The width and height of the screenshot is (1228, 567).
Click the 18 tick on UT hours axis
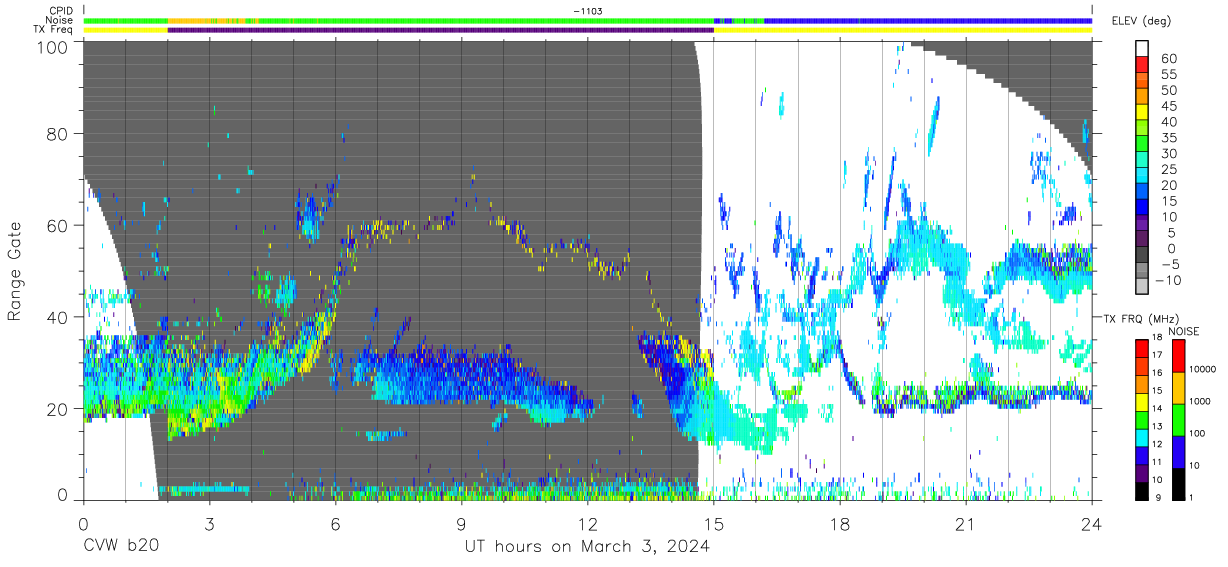tap(840, 524)
